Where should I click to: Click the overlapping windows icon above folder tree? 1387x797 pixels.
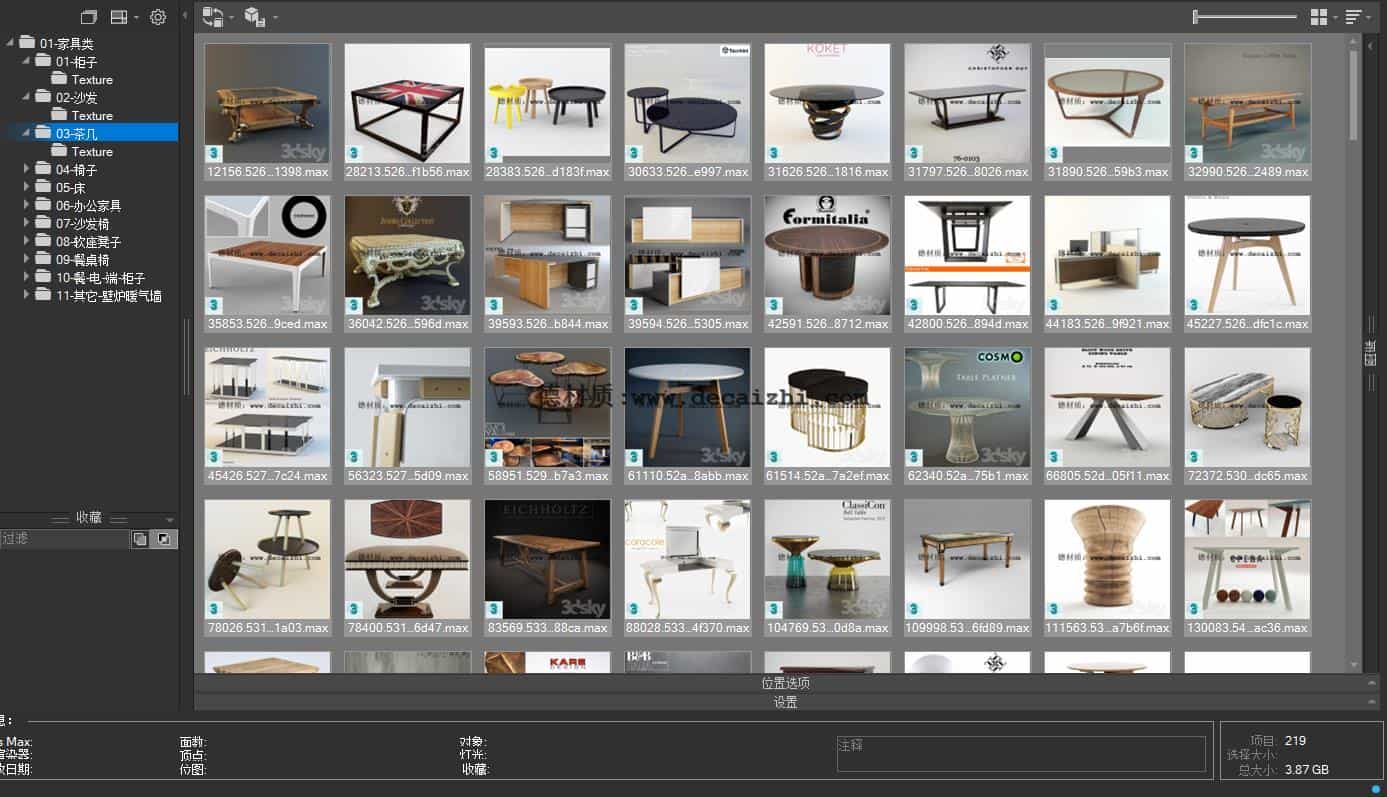pos(89,17)
